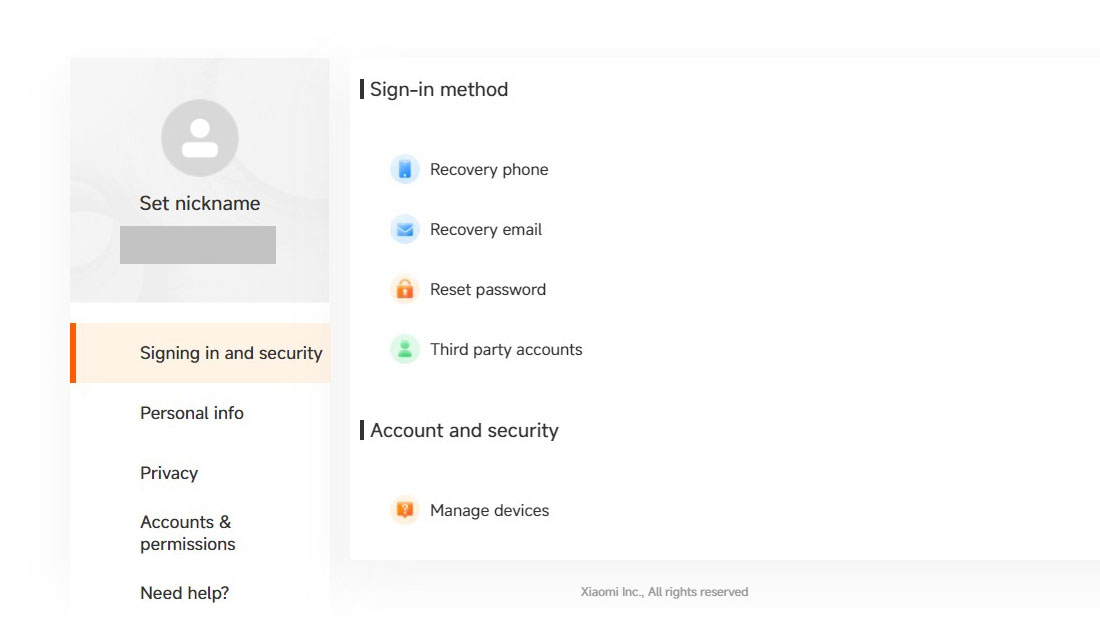Open the Need help? sidebar item
1100x644 pixels.
click(185, 593)
